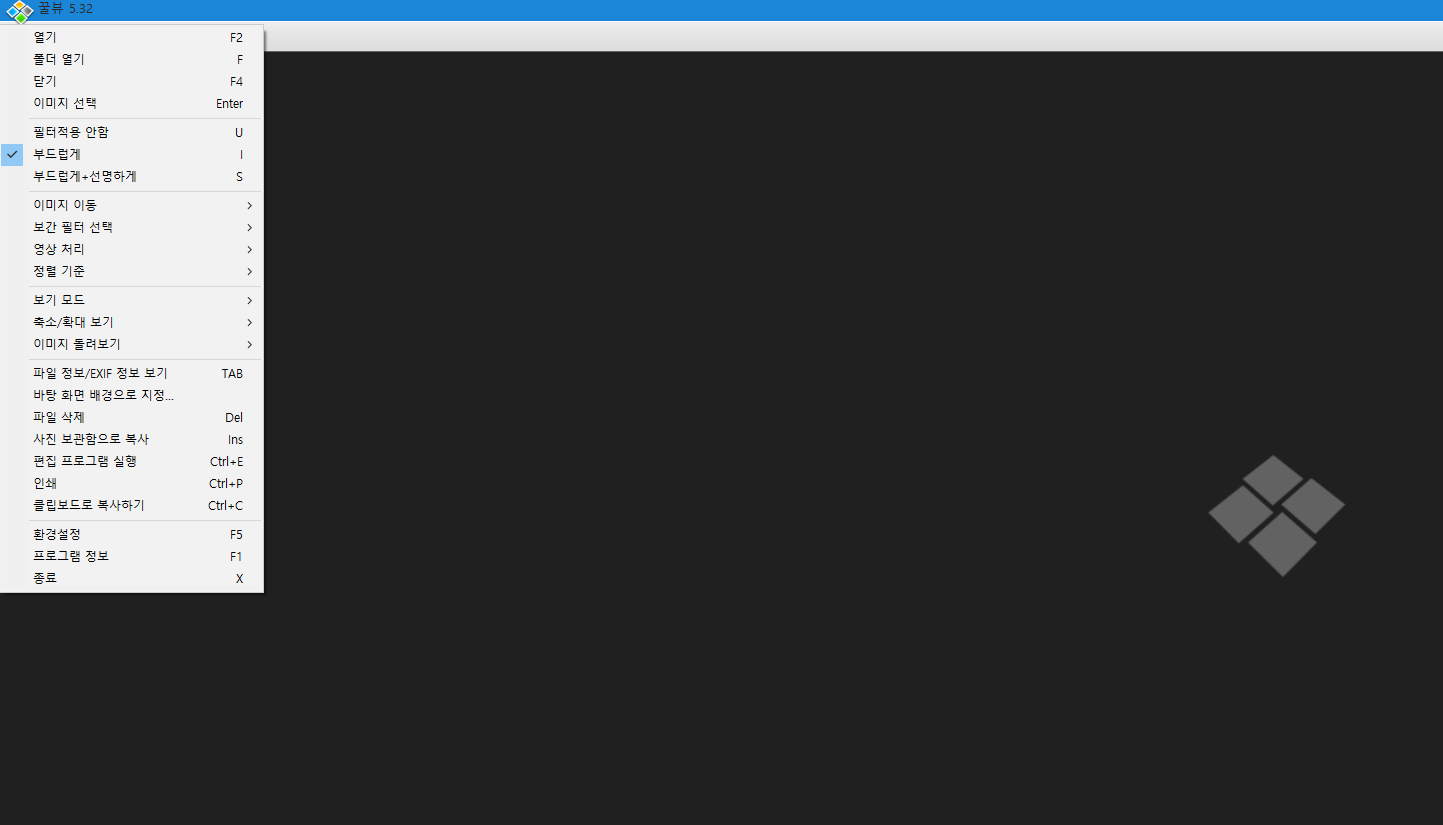
Task: Open the 보기 모드 submenu
Action: pyautogui.click(x=132, y=300)
